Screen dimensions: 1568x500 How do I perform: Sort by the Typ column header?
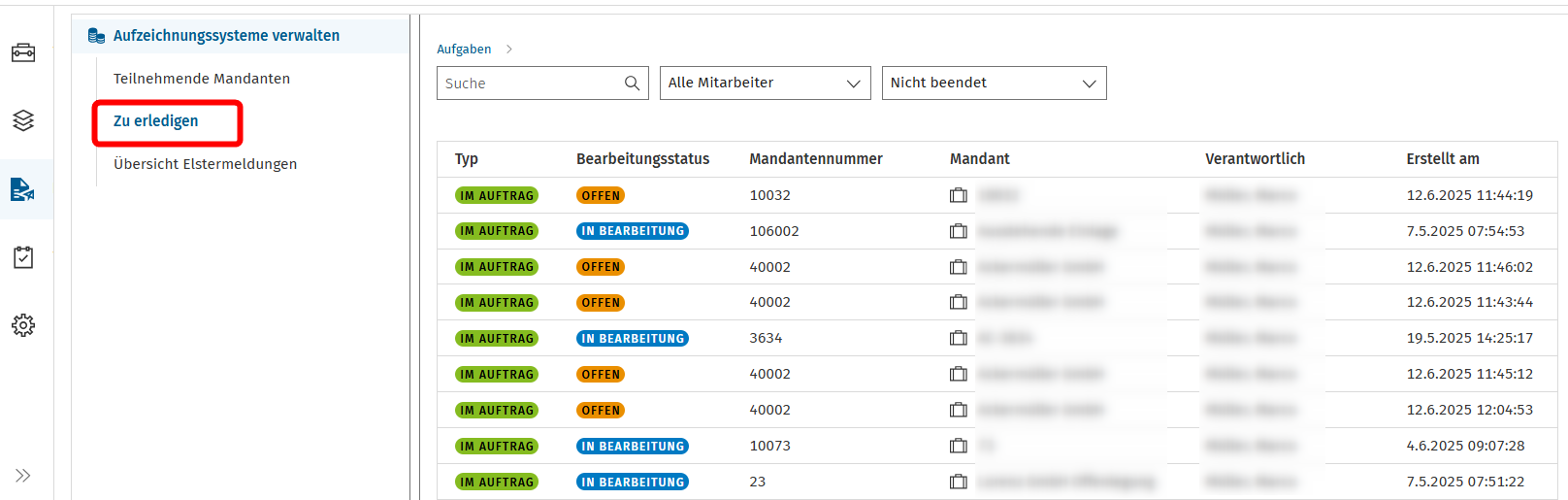(467, 159)
